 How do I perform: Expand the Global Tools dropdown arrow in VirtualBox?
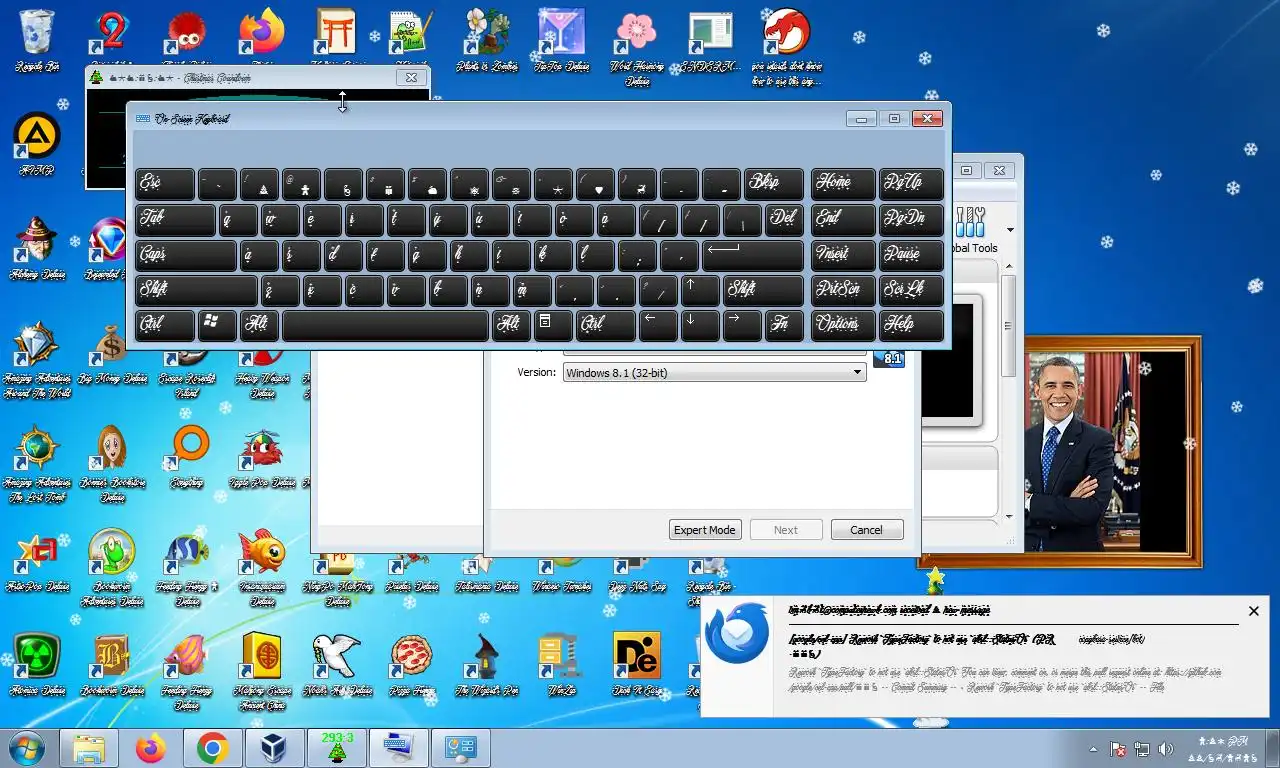pyautogui.click(x=1010, y=230)
